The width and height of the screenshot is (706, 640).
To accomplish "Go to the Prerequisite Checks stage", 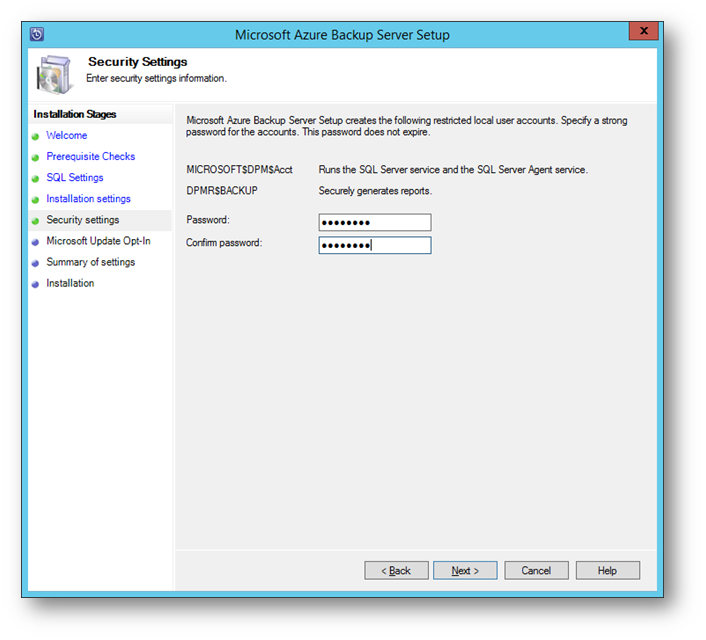I will [x=91, y=156].
